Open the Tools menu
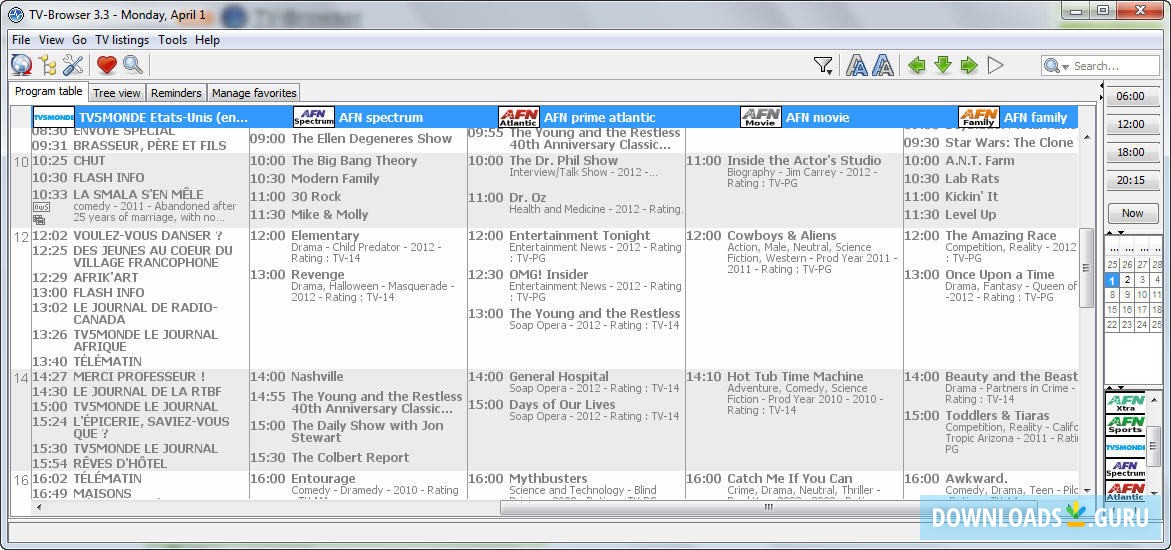Viewport: 1171px width, 550px height. coord(173,40)
